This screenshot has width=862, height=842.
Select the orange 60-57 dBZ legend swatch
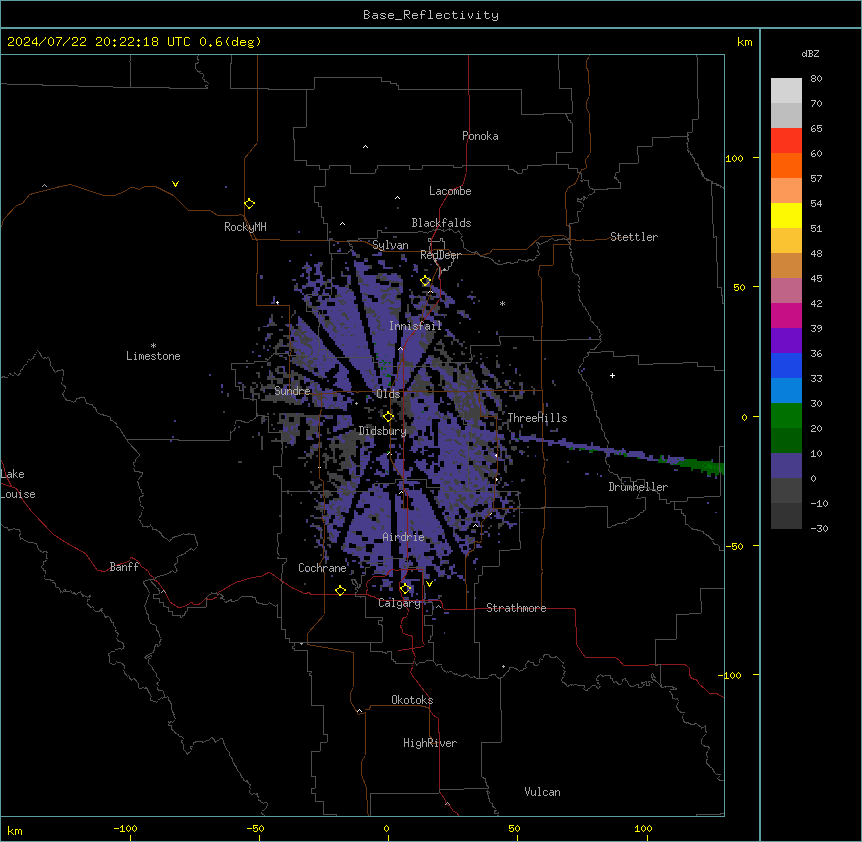click(x=786, y=165)
